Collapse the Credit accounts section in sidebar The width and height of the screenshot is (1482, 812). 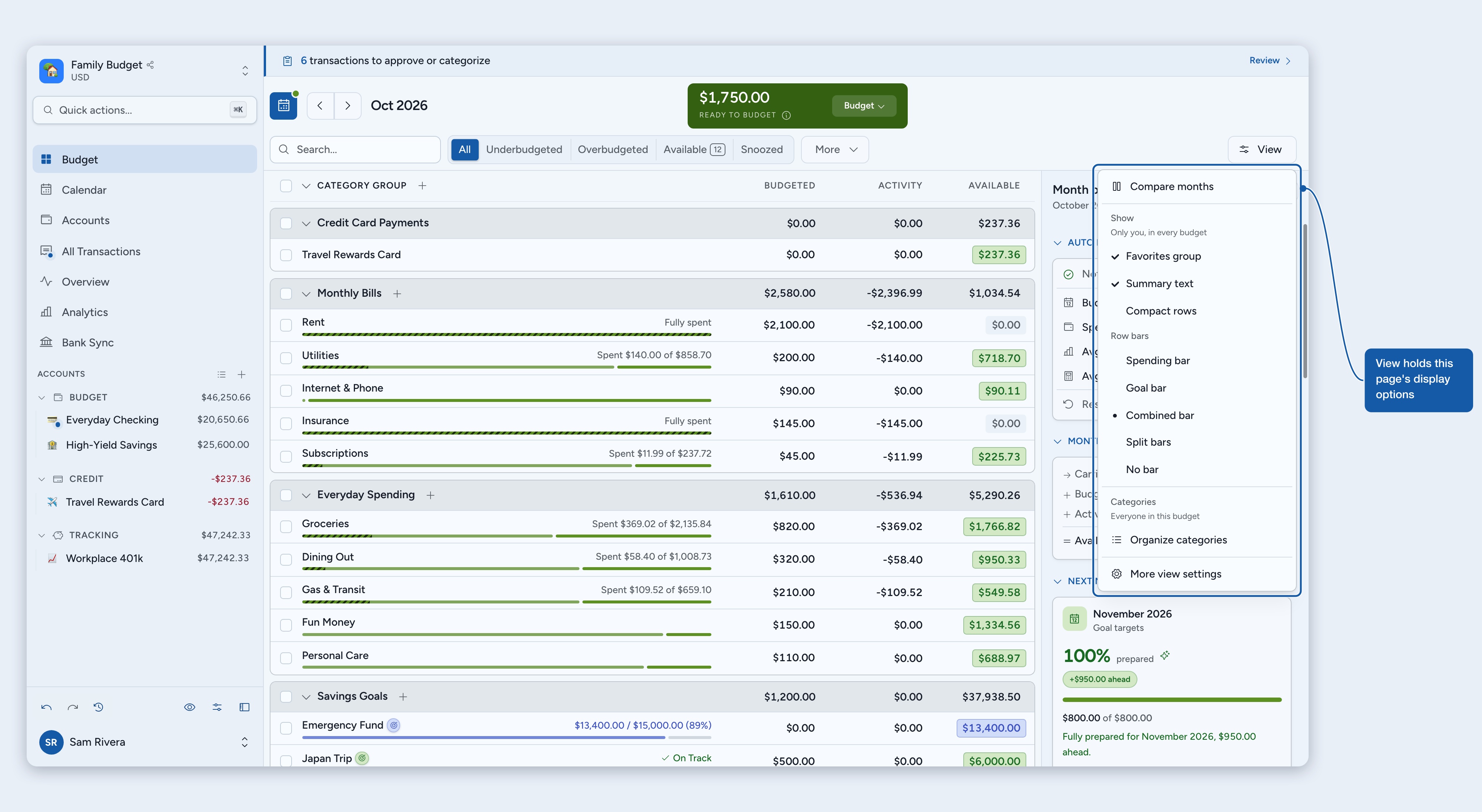click(x=41, y=479)
